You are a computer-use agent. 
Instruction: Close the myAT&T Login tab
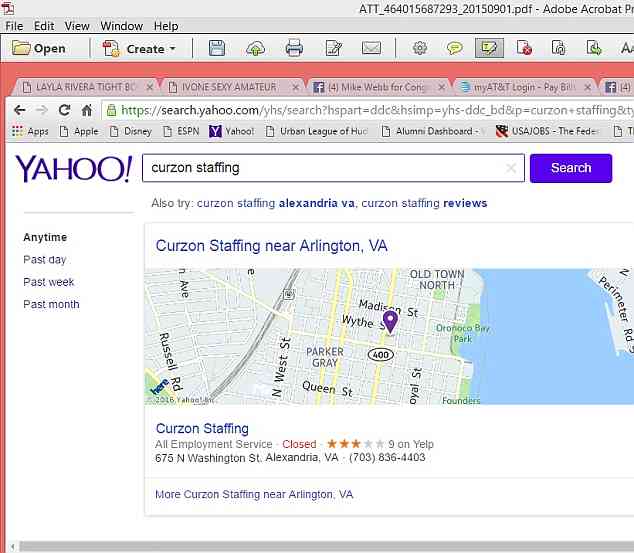click(588, 87)
